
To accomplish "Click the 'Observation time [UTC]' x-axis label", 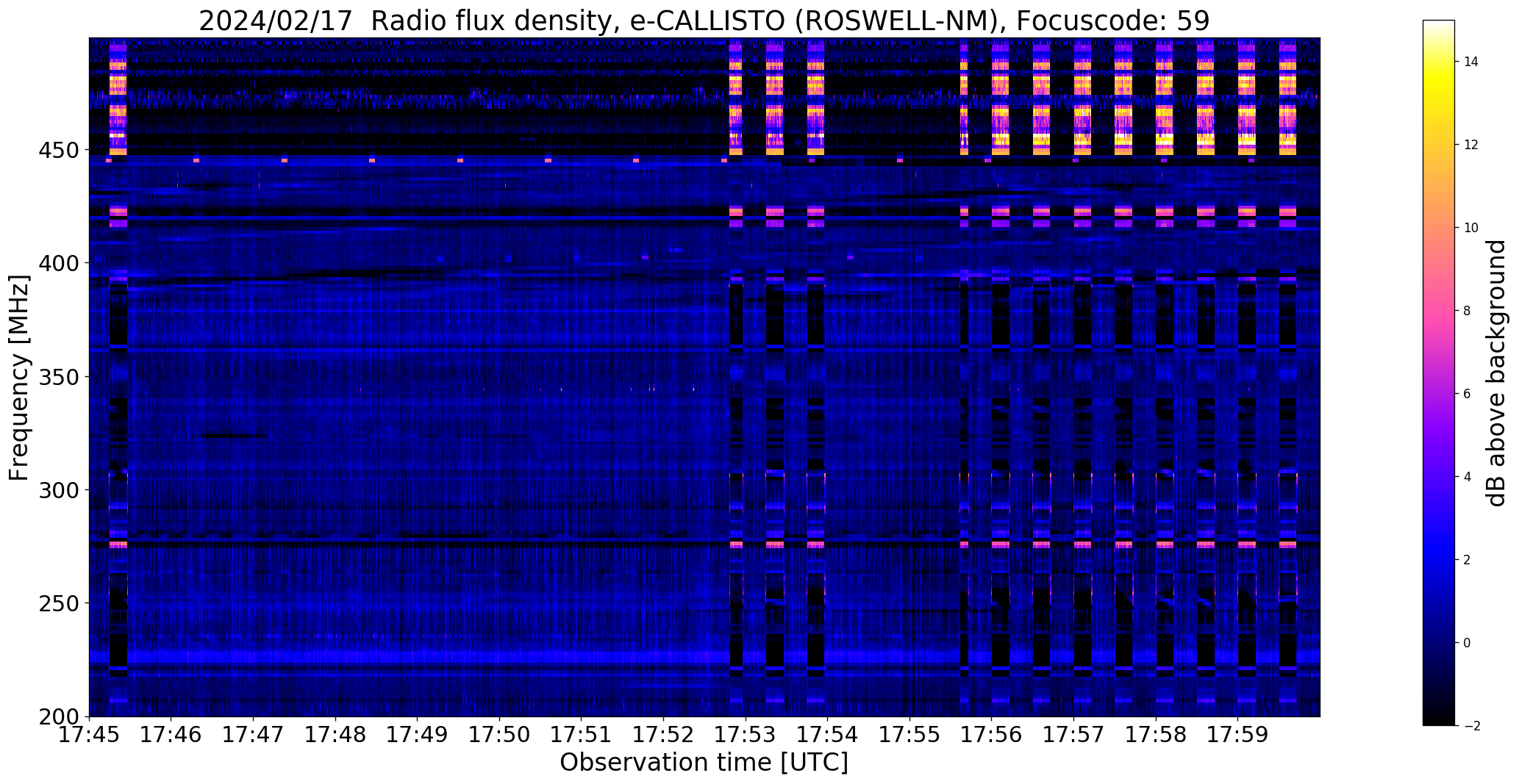I will click(704, 763).
